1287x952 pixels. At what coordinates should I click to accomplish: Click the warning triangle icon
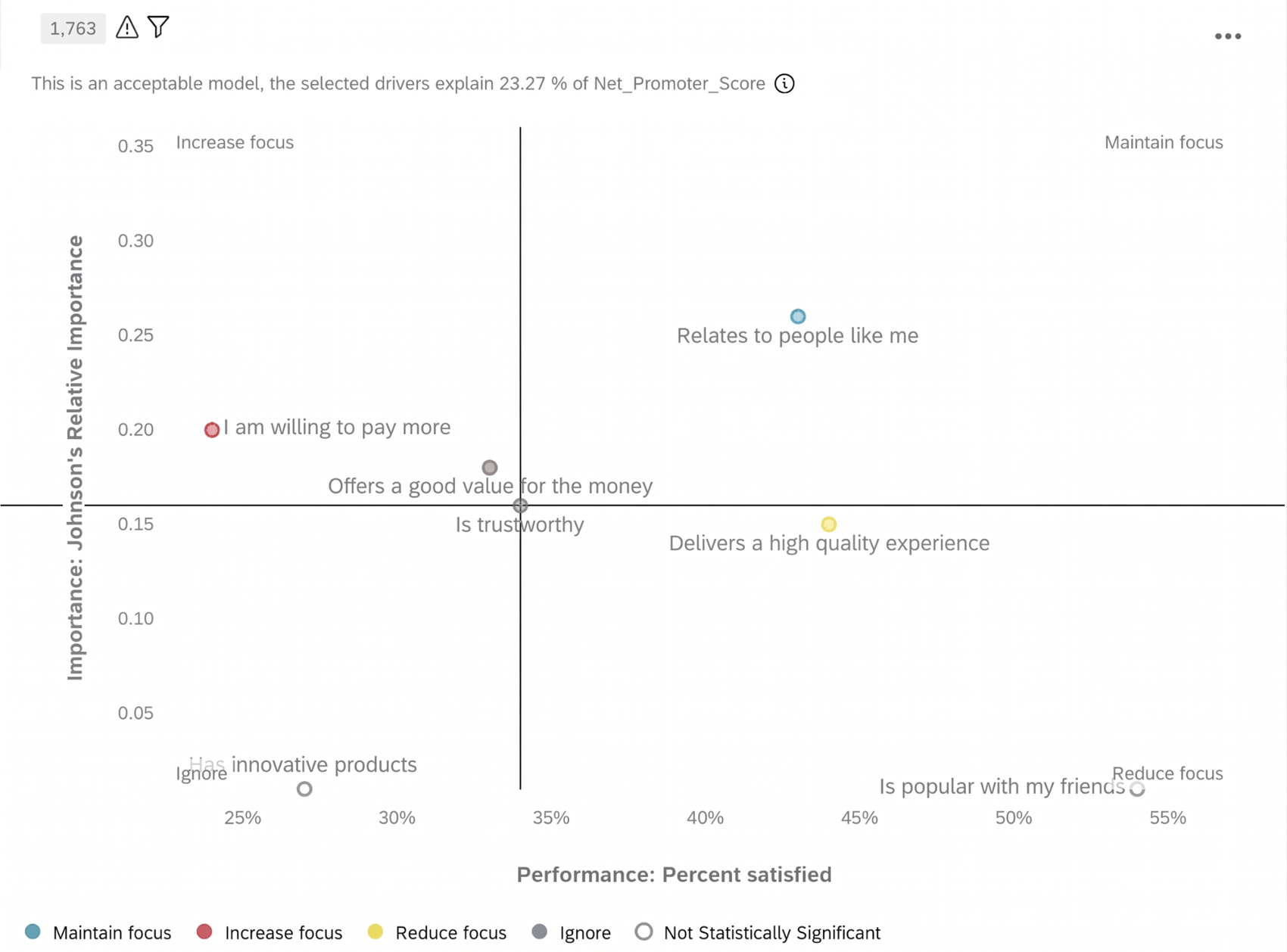(x=127, y=28)
